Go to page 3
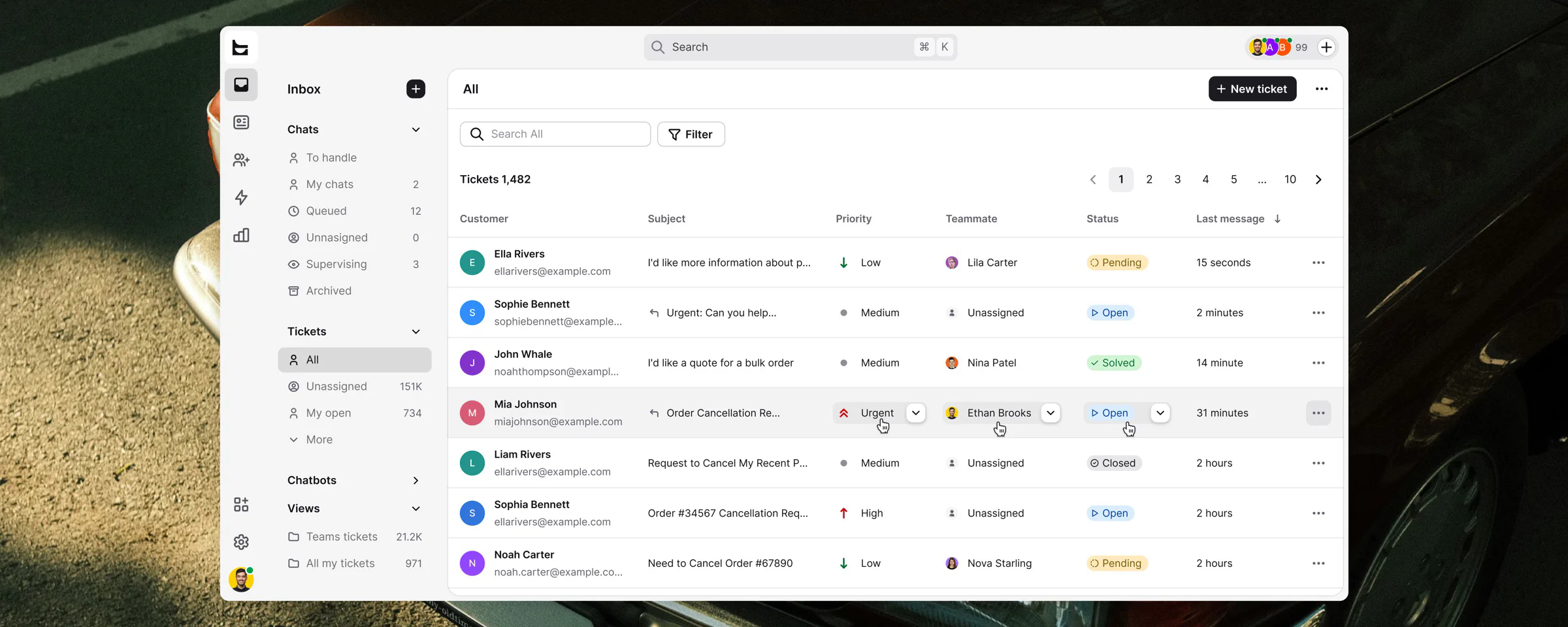 click(x=1177, y=180)
